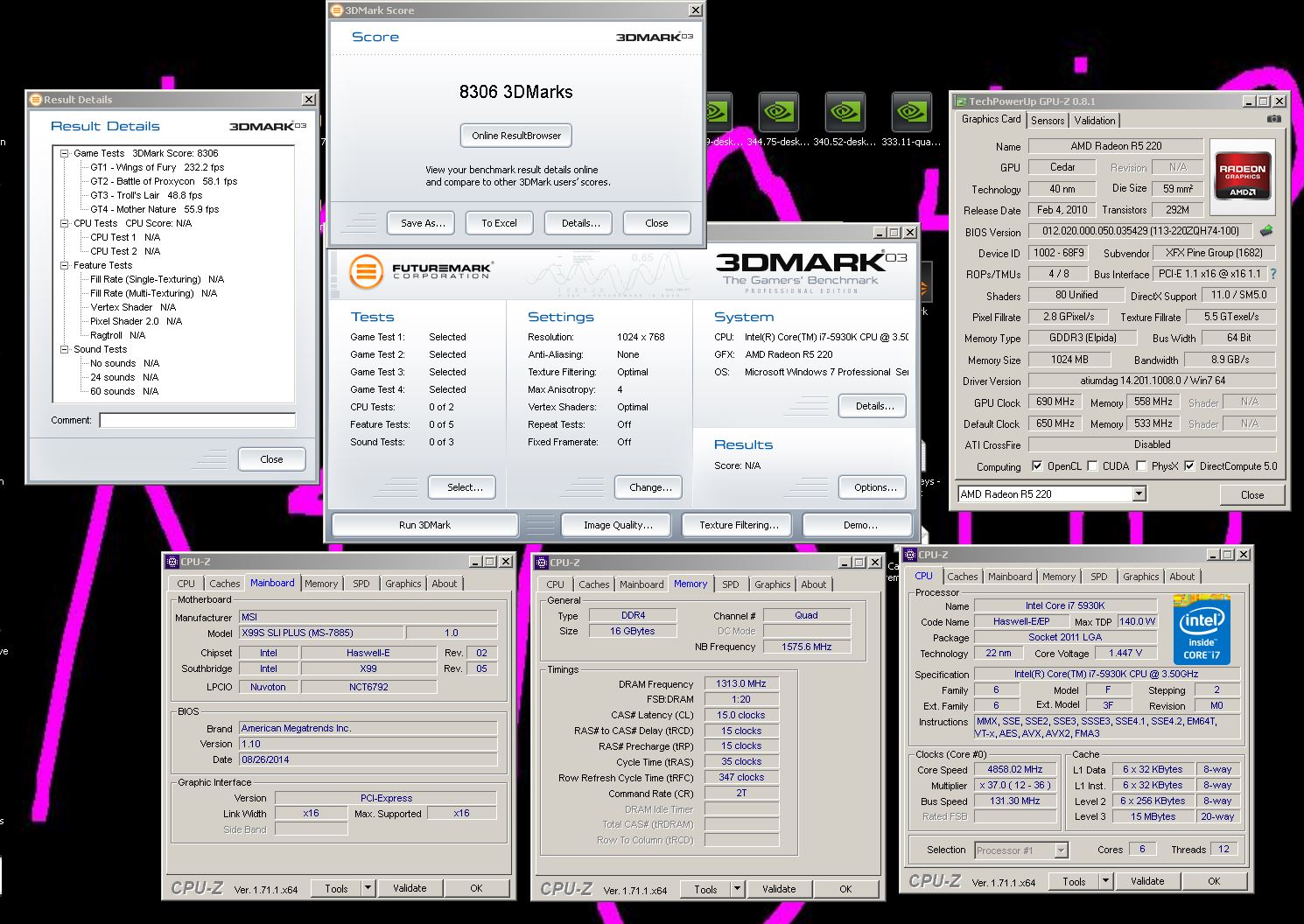
Task: Click the Core Speed value 4858.02 MHz
Action: (1015, 770)
